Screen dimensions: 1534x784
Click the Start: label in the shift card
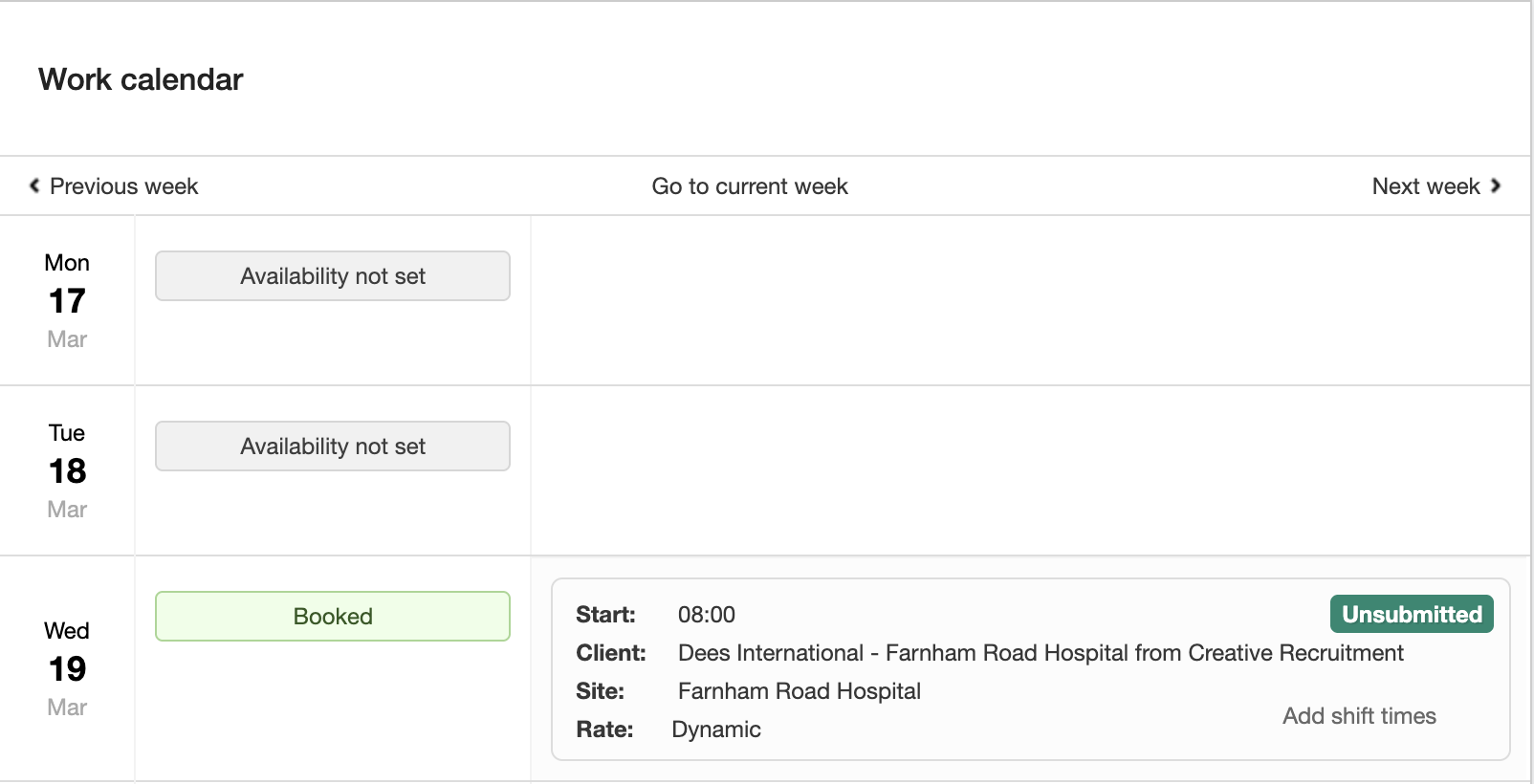coord(605,615)
